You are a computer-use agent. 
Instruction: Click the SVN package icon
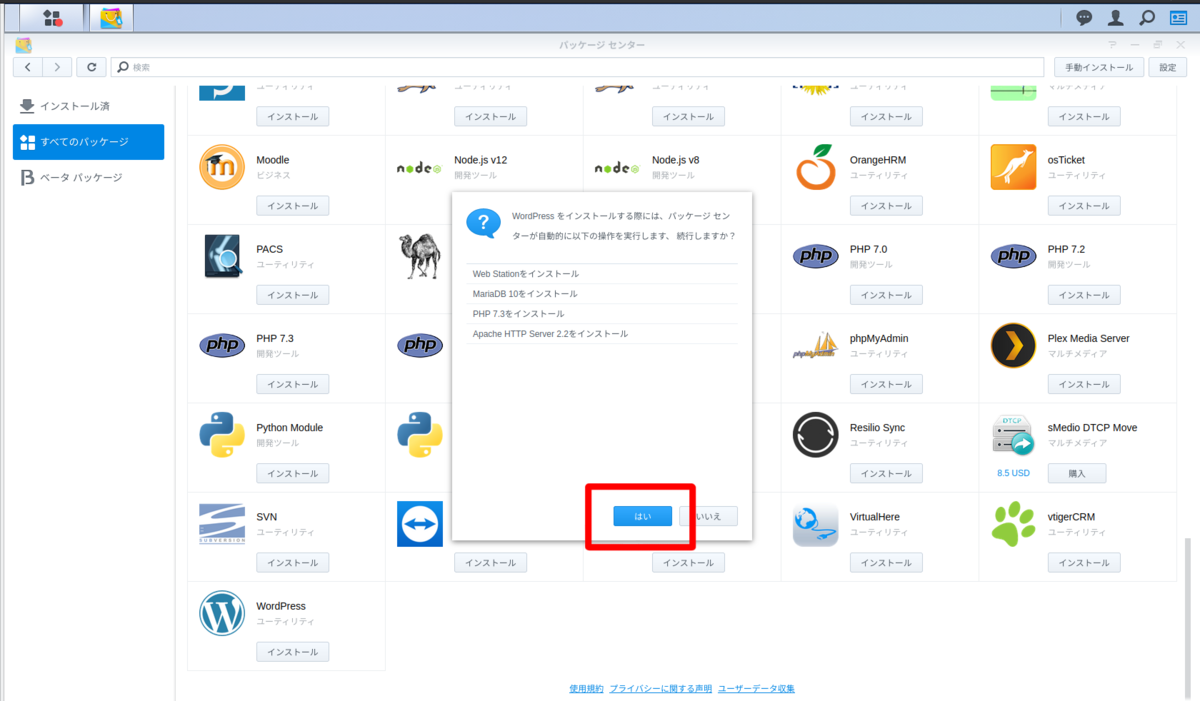coord(222,524)
